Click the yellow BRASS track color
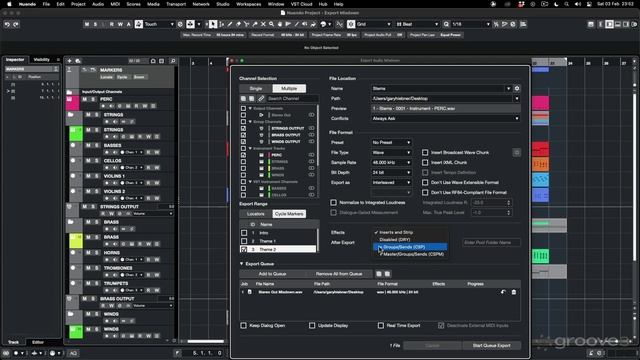This screenshot has height=360, width=640. 76,241
